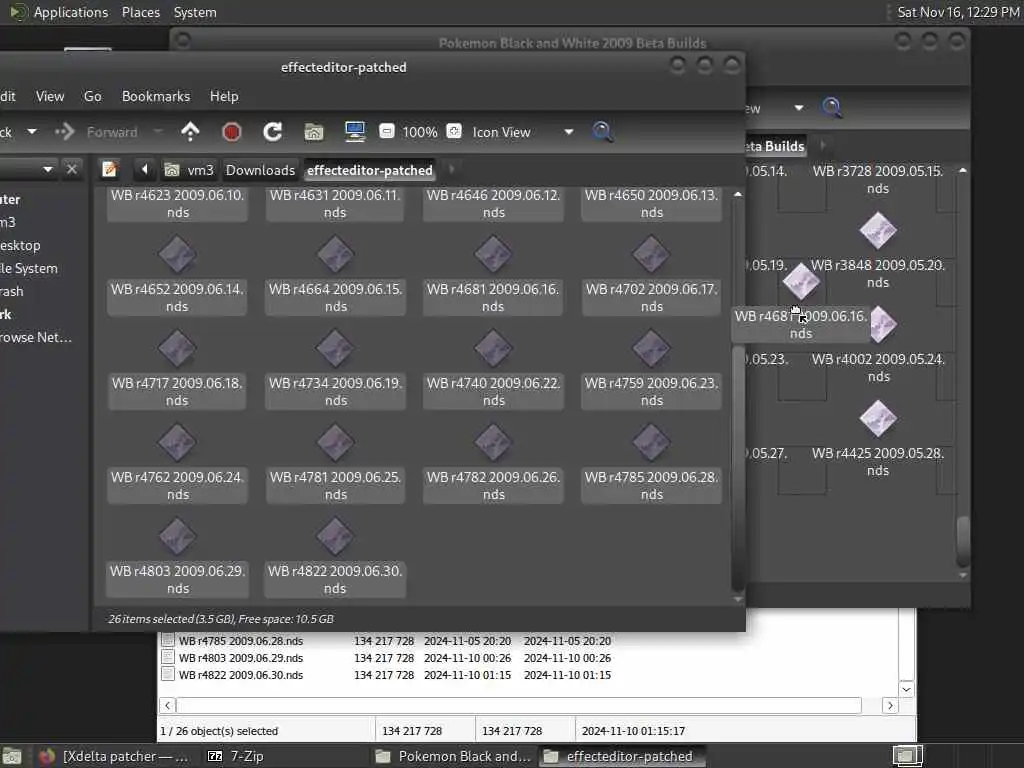Select the WB r4740 2009.06.22.nds file icon

pos(493,349)
